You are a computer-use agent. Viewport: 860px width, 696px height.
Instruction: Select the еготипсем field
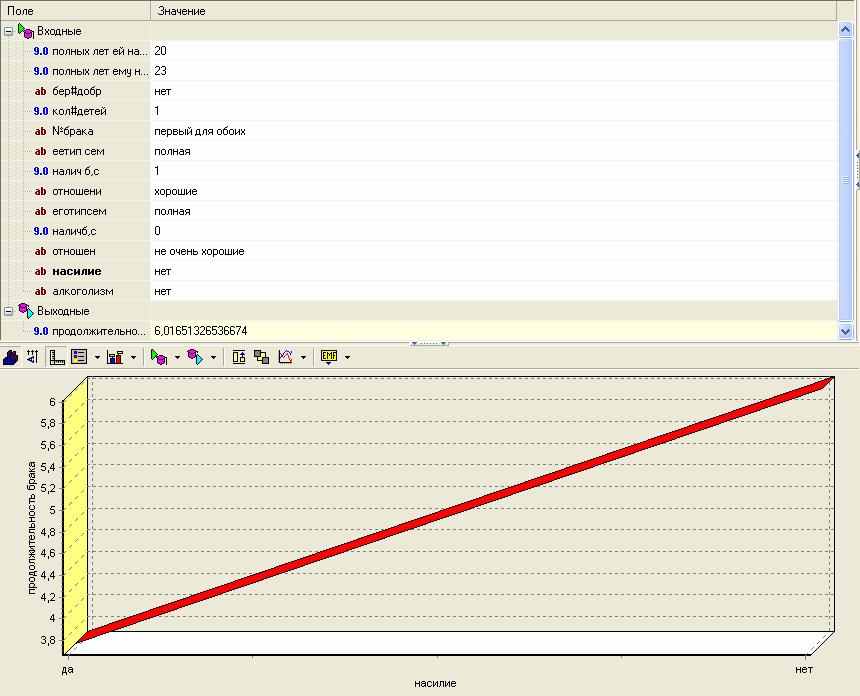pos(79,211)
